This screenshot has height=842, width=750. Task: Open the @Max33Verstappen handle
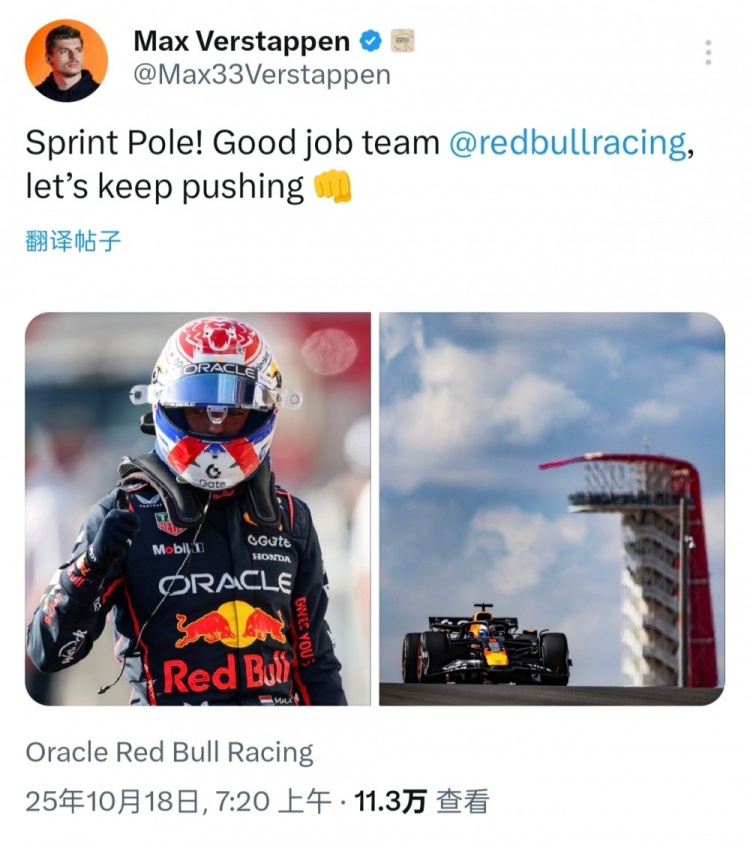pos(262,75)
